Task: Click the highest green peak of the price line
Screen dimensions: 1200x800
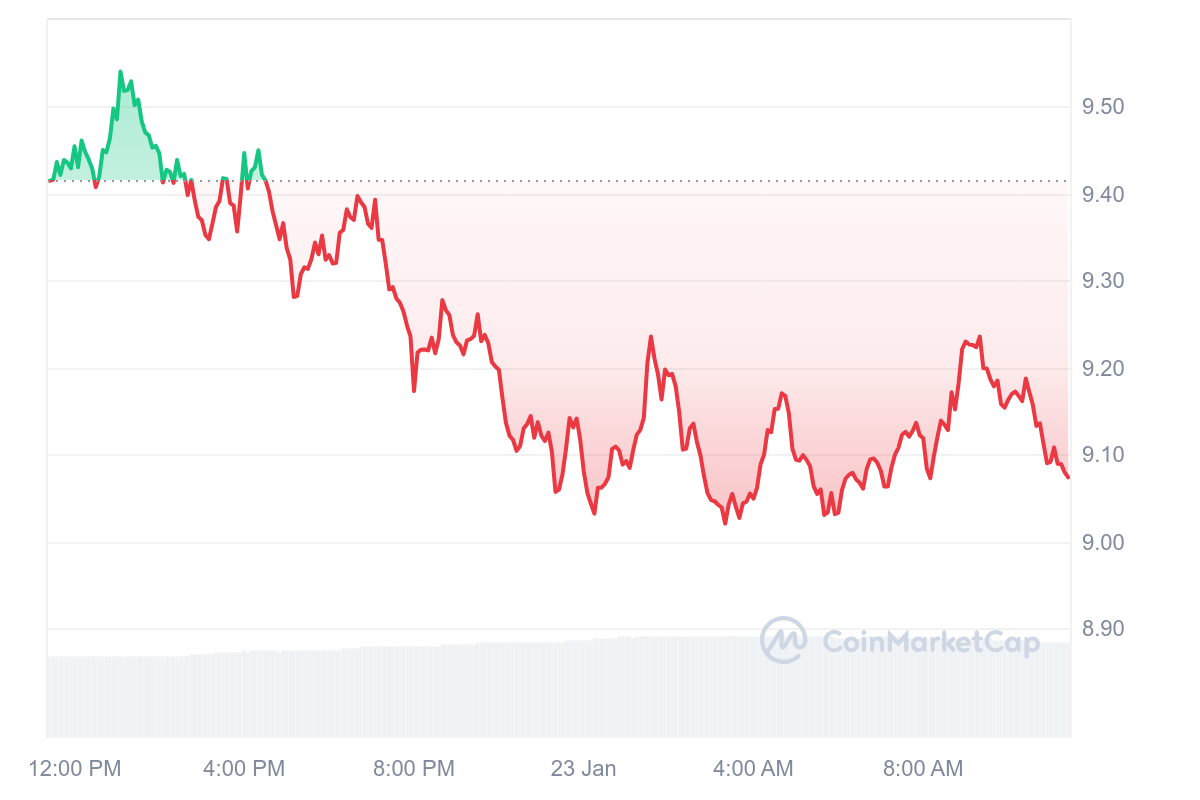Action: click(120, 73)
